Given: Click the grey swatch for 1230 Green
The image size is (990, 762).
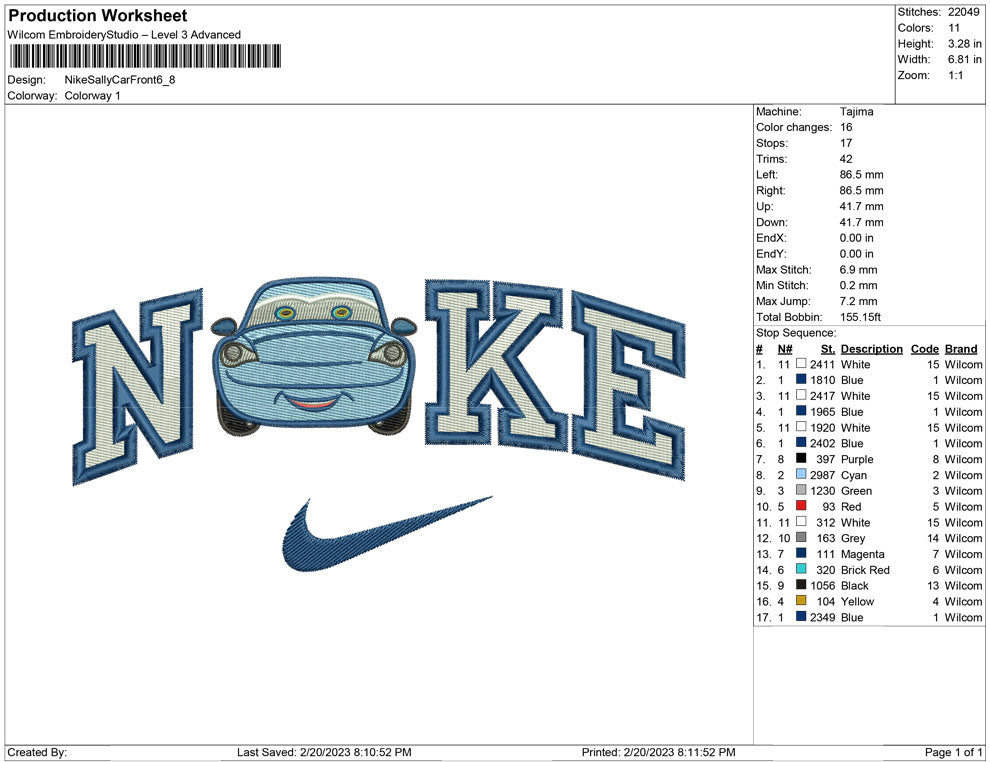Looking at the screenshot, I should click(801, 490).
